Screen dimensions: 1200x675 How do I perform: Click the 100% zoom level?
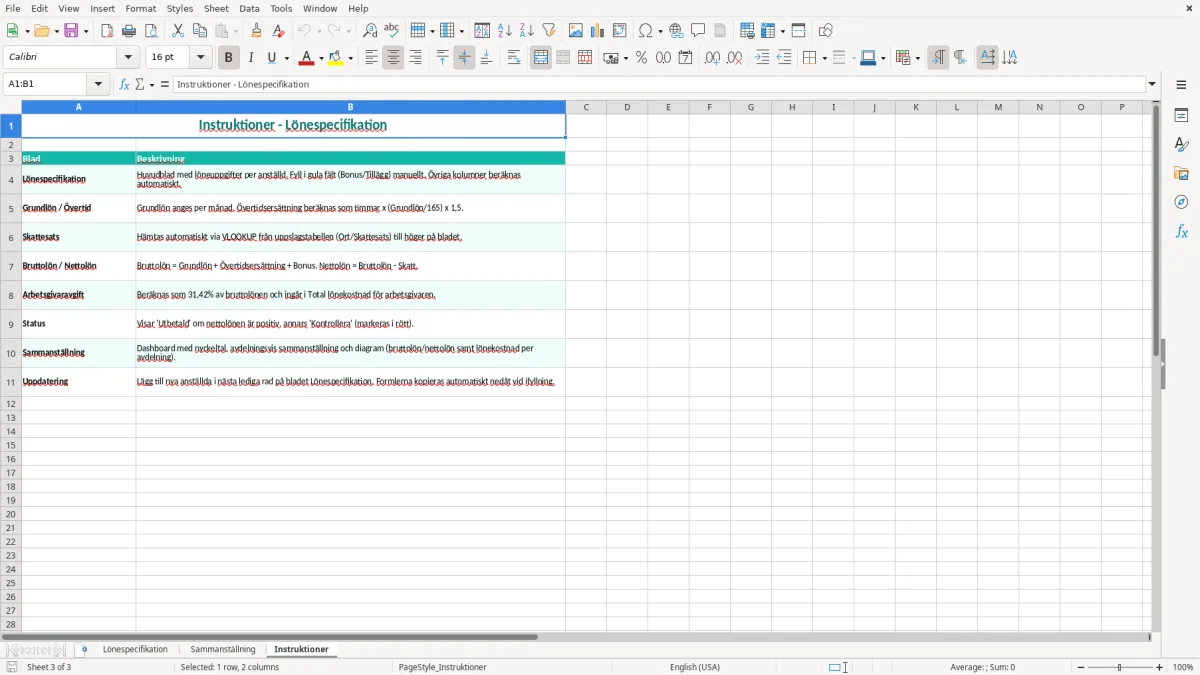click(1183, 667)
